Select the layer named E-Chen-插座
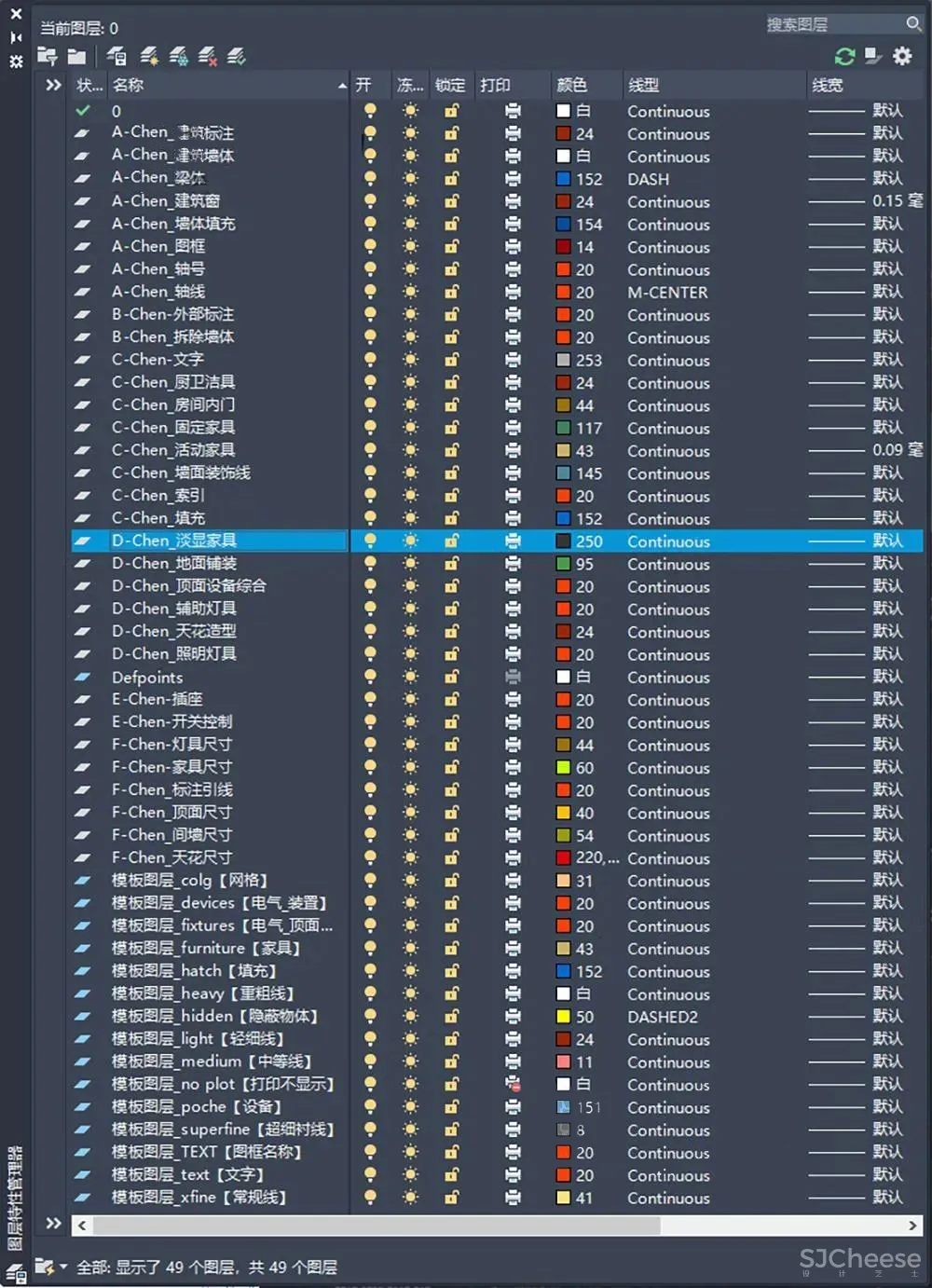This screenshot has height=1288, width=932. pyautogui.click(x=157, y=700)
